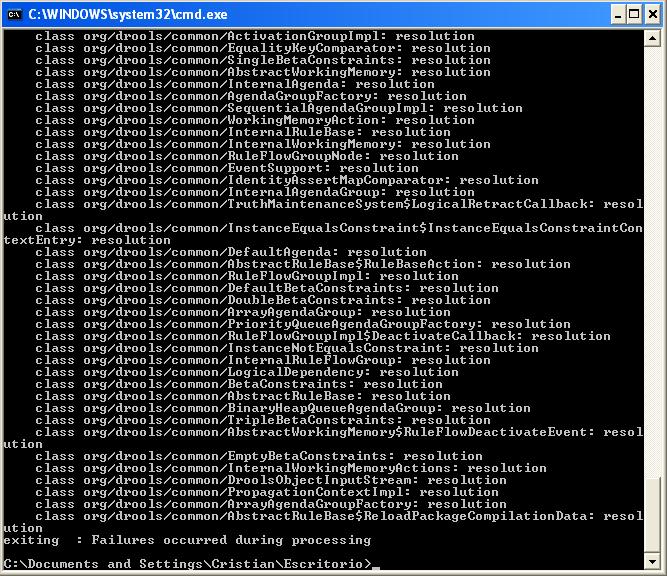Click the InternalAgendaGroup: resolution line
Viewport: 667px width, 576px height.
coord(255,192)
